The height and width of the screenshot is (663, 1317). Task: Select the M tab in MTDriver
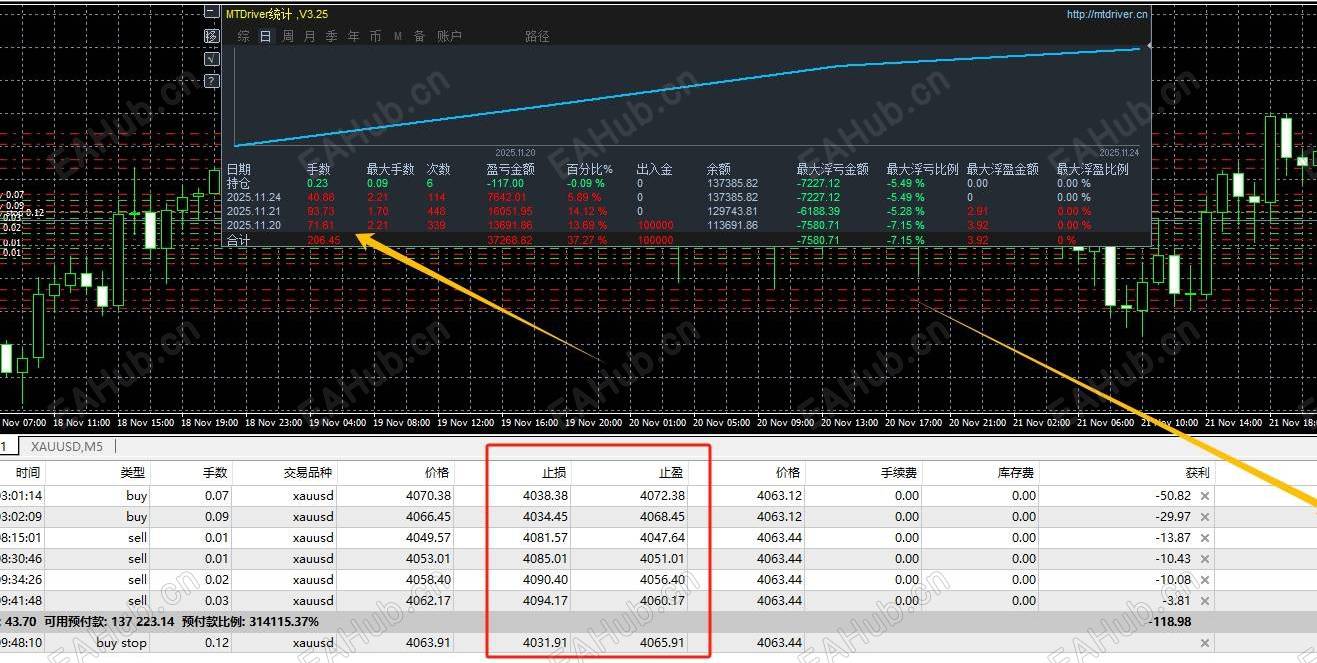pyautogui.click(x=397, y=36)
